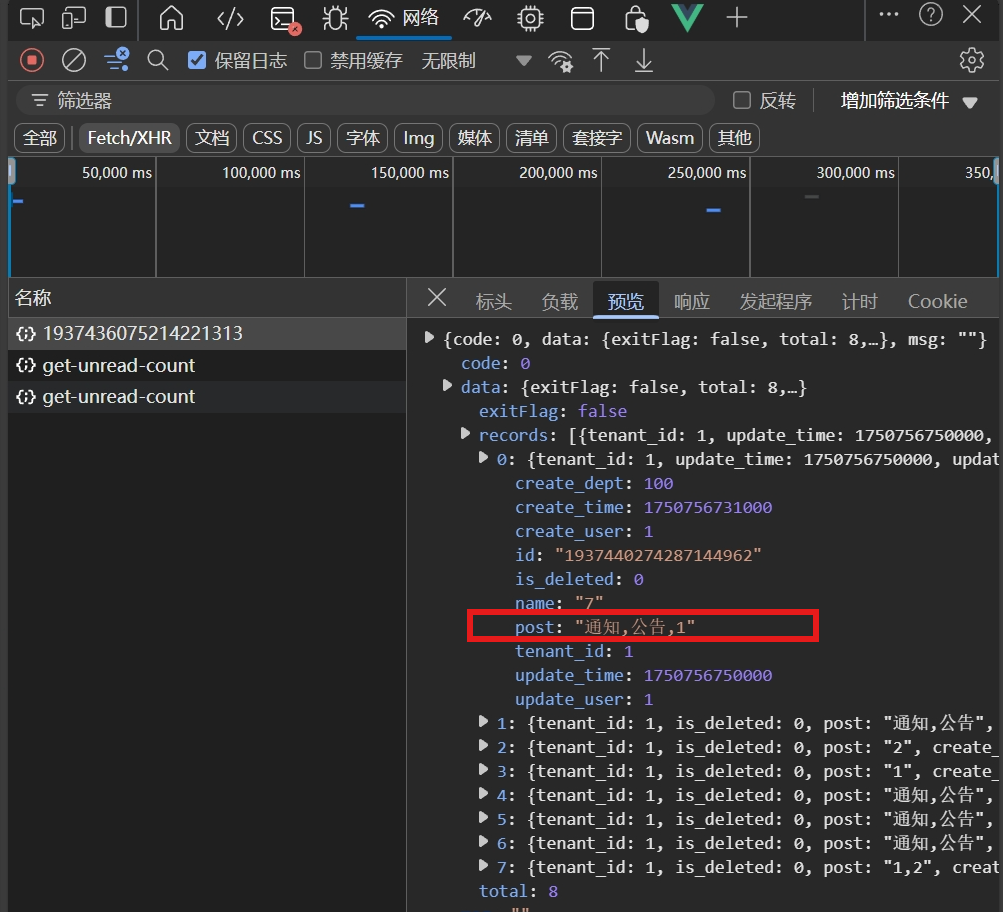Collapse record 0 in the preview
Image resolution: width=1003 pixels, height=912 pixels.
tap(483, 458)
